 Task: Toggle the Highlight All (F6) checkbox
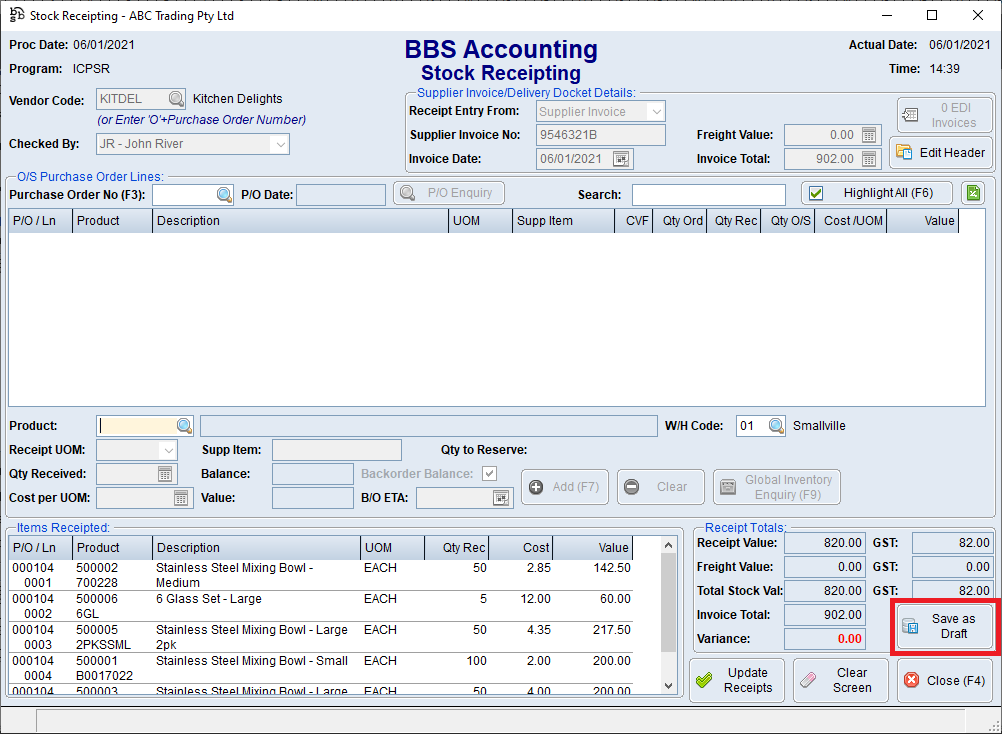coord(816,193)
